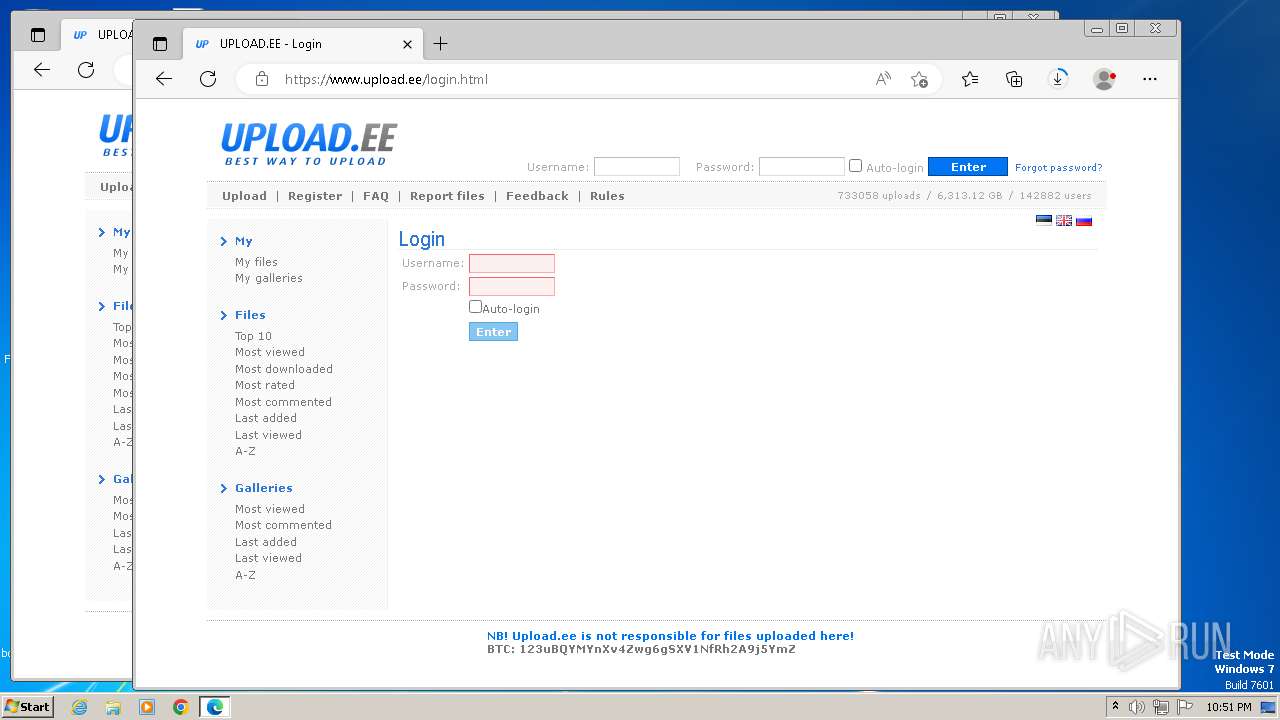Open Galleries Most viewed link
Image resolution: width=1280 pixels, height=720 pixels.
click(270, 509)
